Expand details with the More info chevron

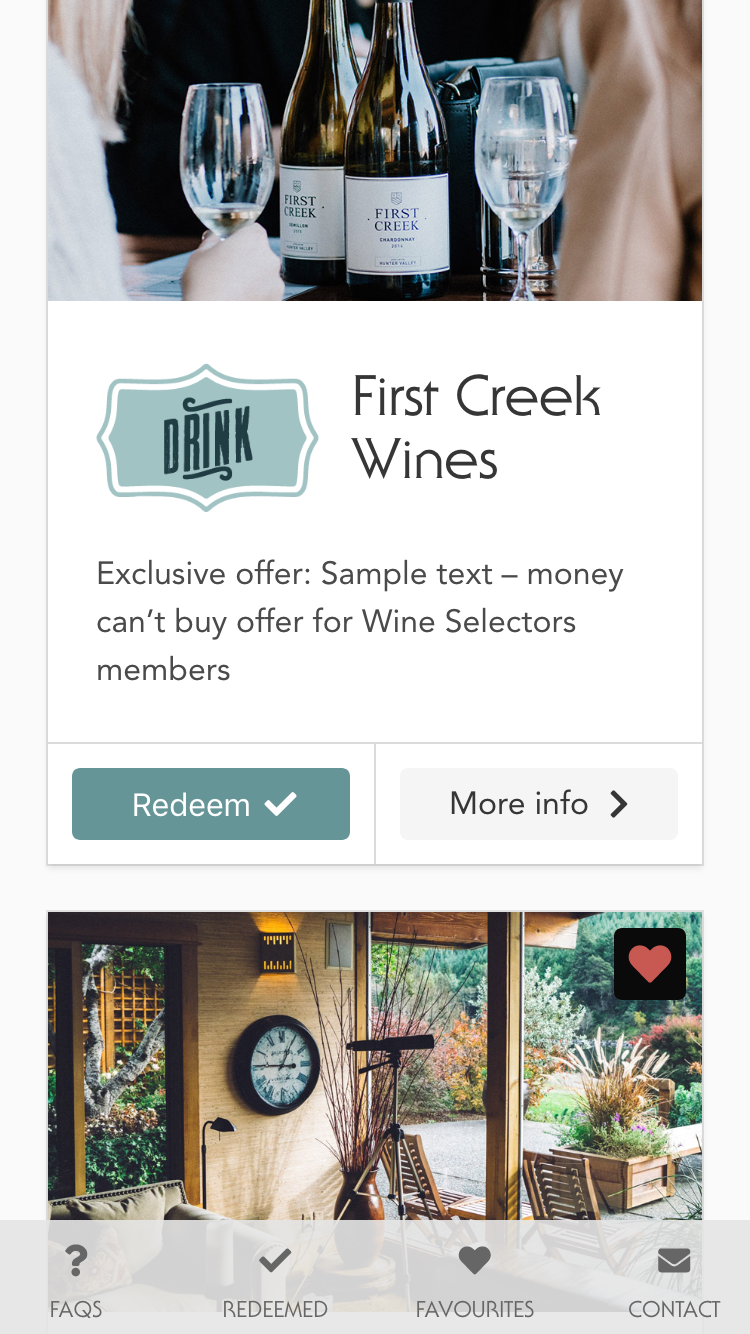pyautogui.click(x=619, y=804)
